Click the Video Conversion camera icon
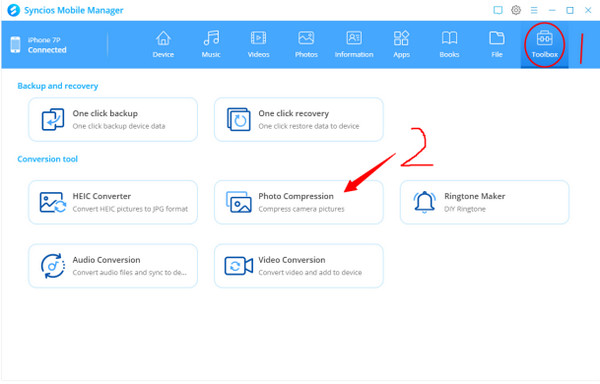The width and height of the screenshot is (600, 384). [239, 266]
